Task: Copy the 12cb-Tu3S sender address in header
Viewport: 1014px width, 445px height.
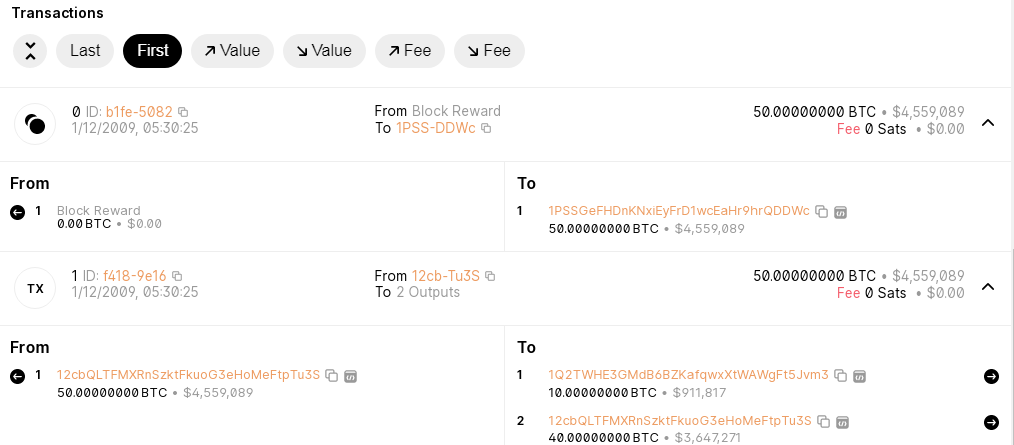Action: tap(490, 276)
